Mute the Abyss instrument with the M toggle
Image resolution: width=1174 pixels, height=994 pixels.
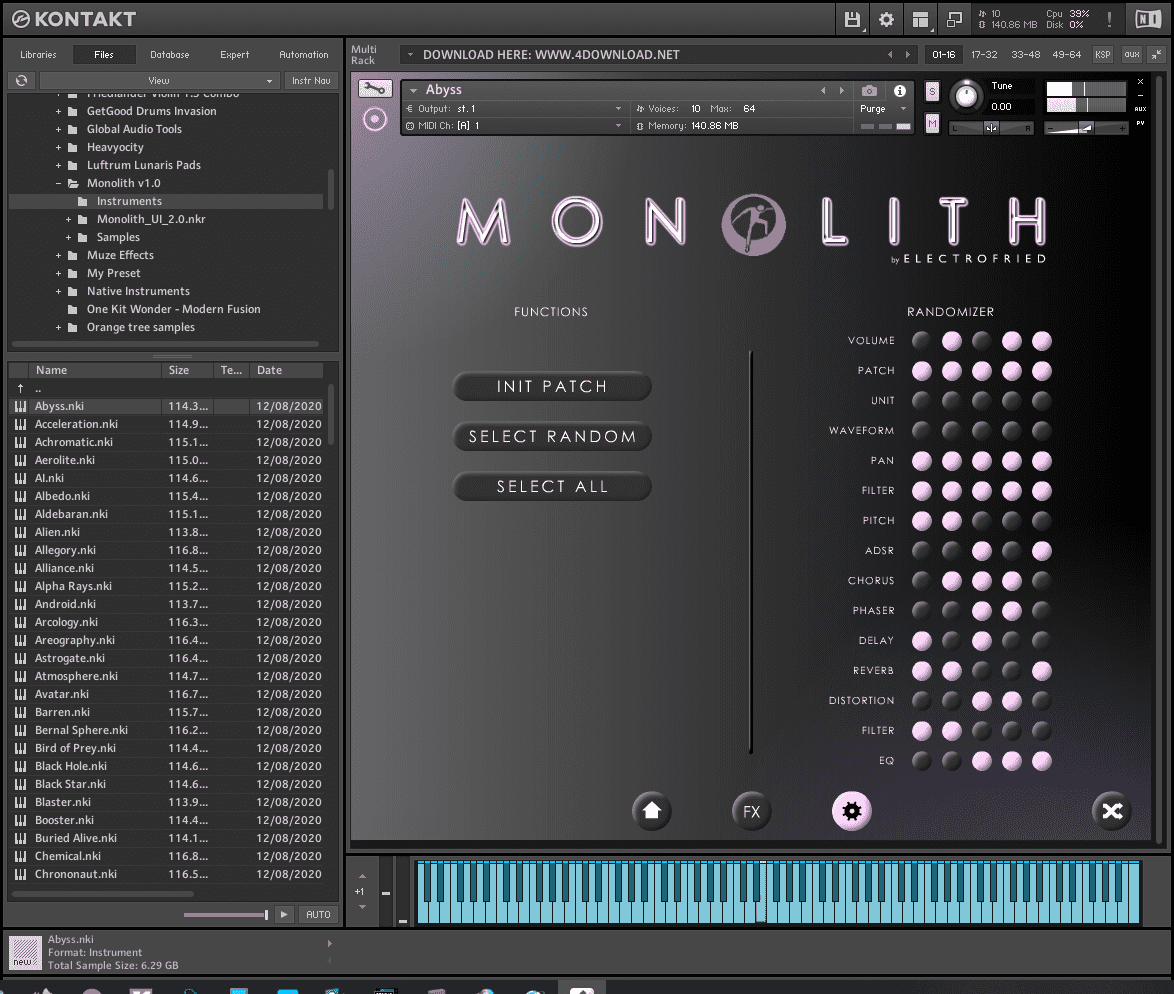931,121
